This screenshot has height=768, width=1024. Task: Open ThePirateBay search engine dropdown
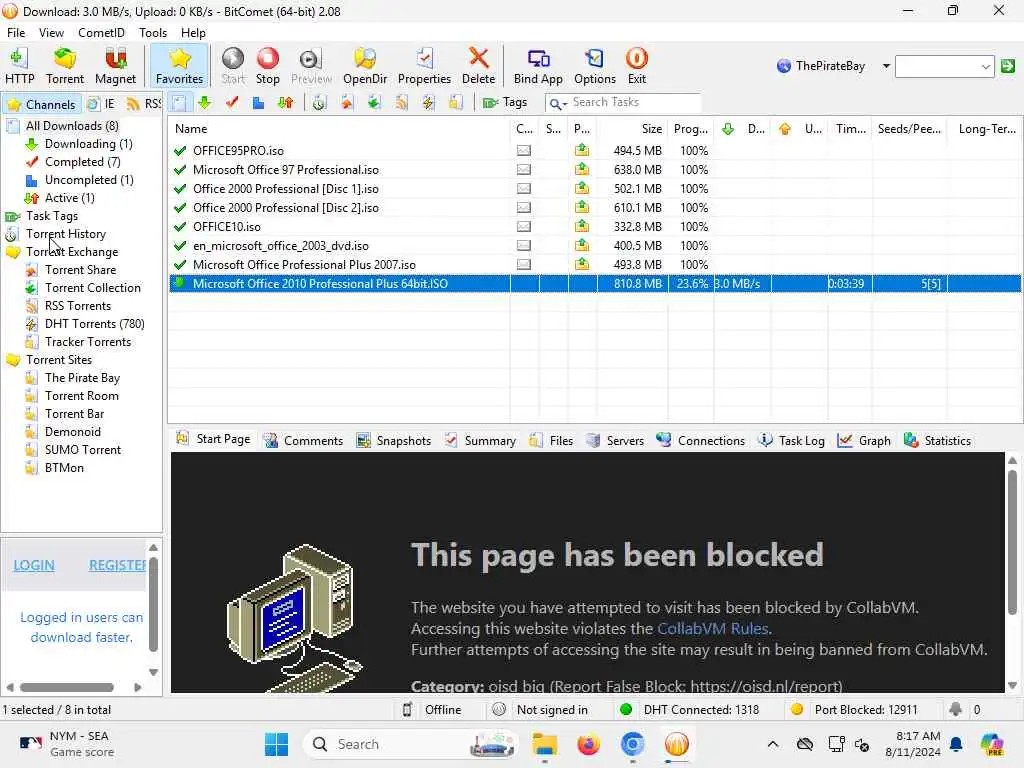pos(886,66)
